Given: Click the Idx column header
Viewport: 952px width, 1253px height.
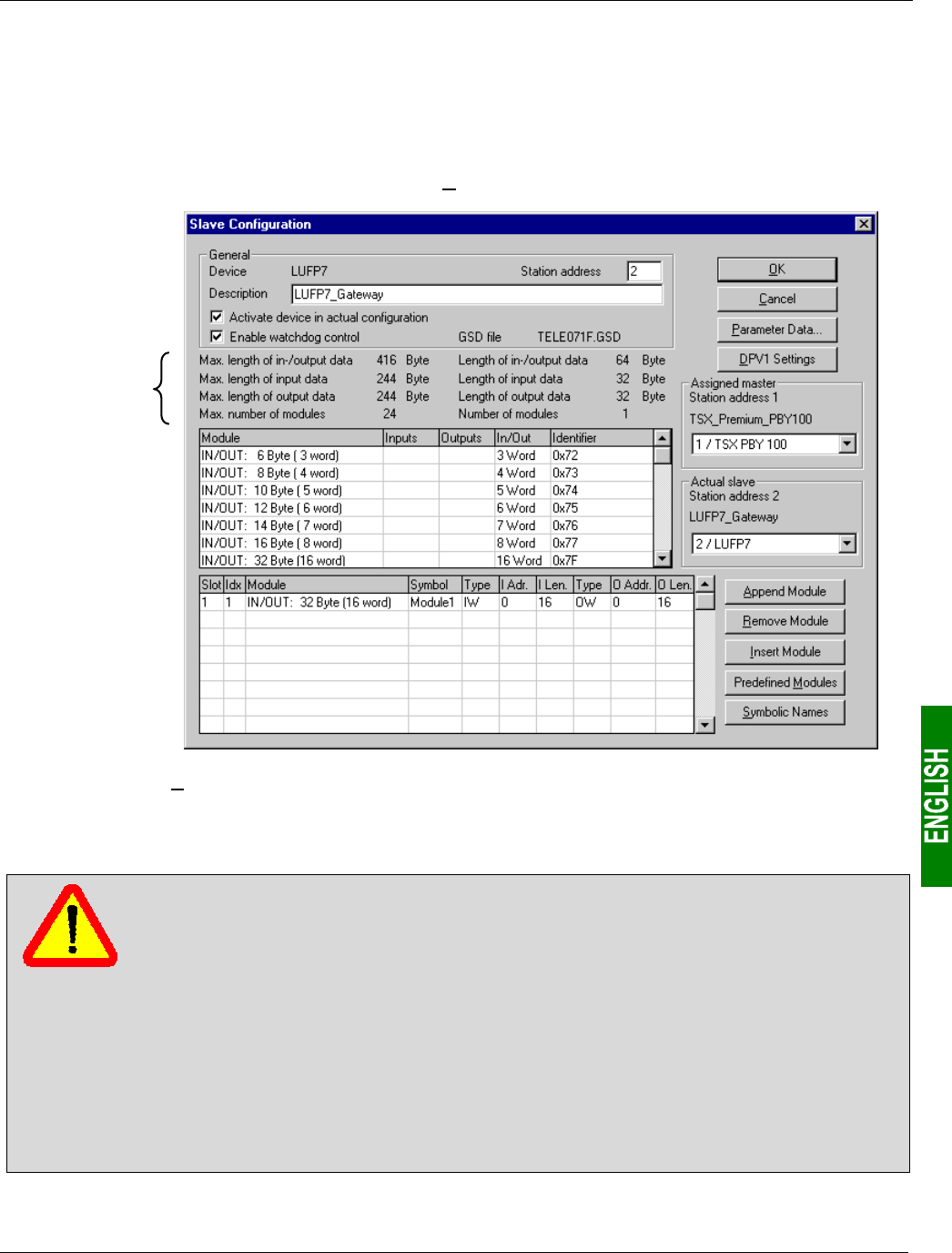Looking at the screenshot, I should pos(234,585).
